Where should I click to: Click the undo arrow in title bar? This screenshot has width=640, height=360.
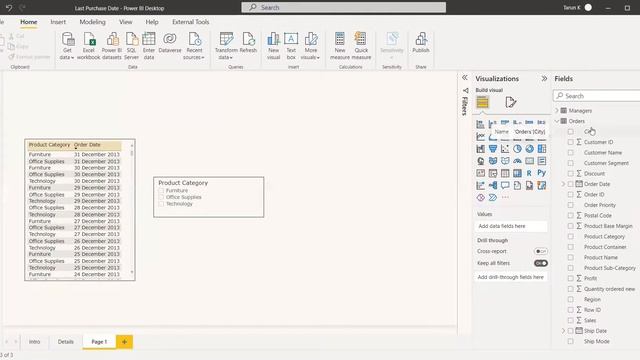9,8
